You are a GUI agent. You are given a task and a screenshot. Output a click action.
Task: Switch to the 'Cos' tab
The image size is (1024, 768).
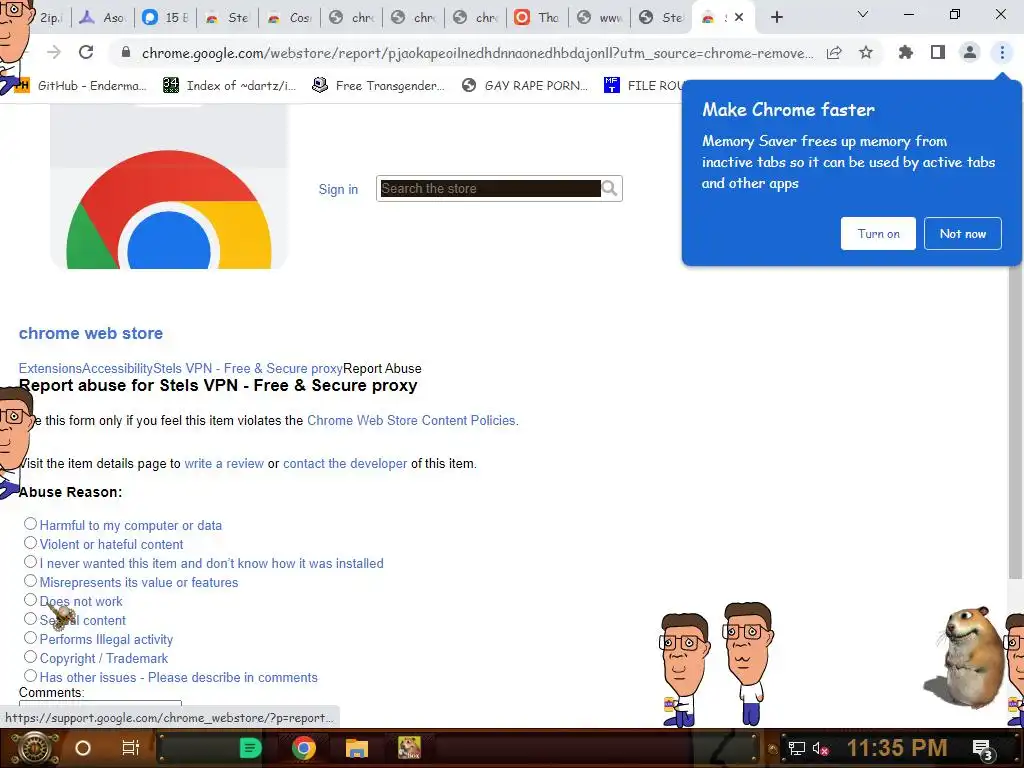[x=290, y=18]
